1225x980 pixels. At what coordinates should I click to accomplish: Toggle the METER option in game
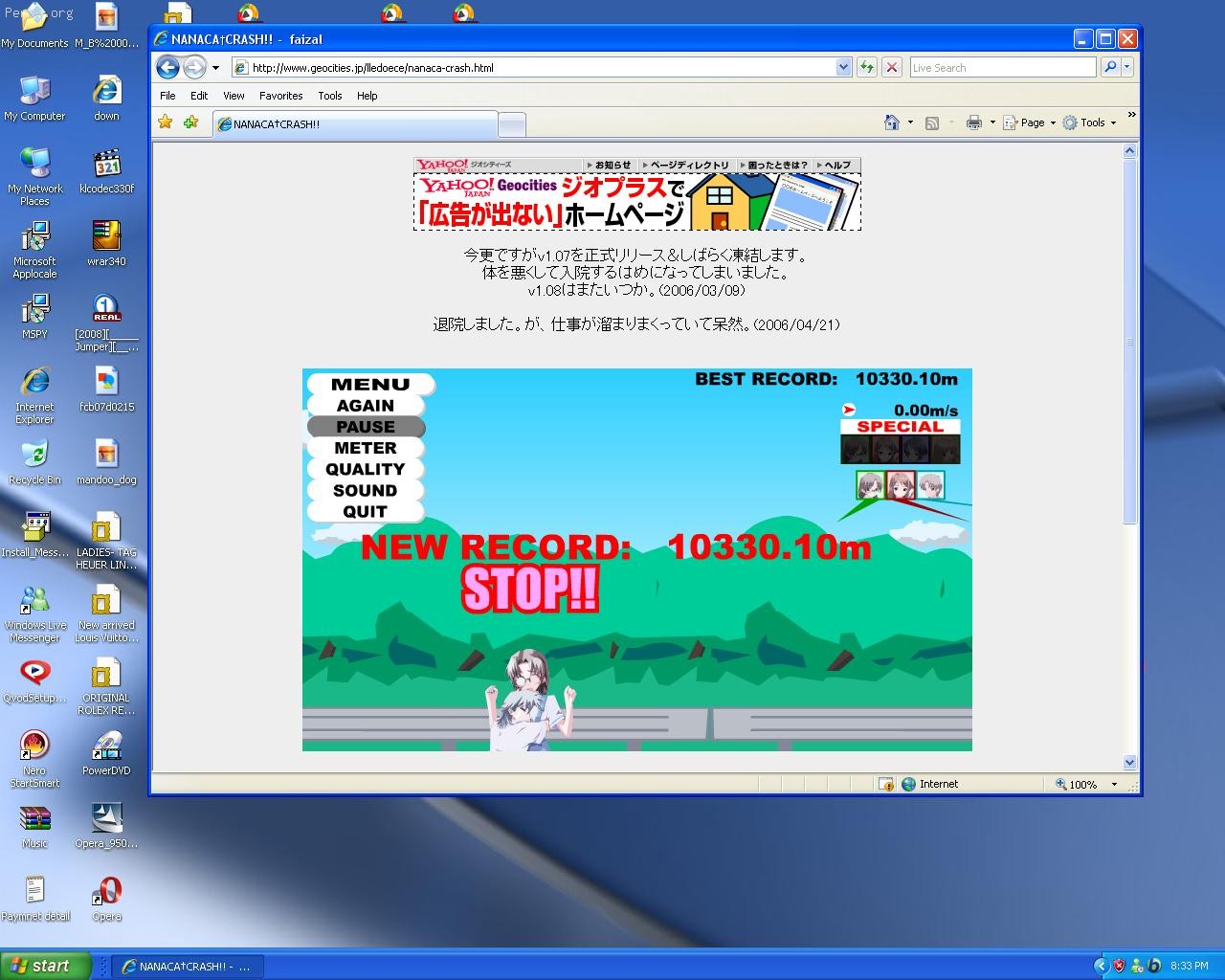tap(365, 448)
